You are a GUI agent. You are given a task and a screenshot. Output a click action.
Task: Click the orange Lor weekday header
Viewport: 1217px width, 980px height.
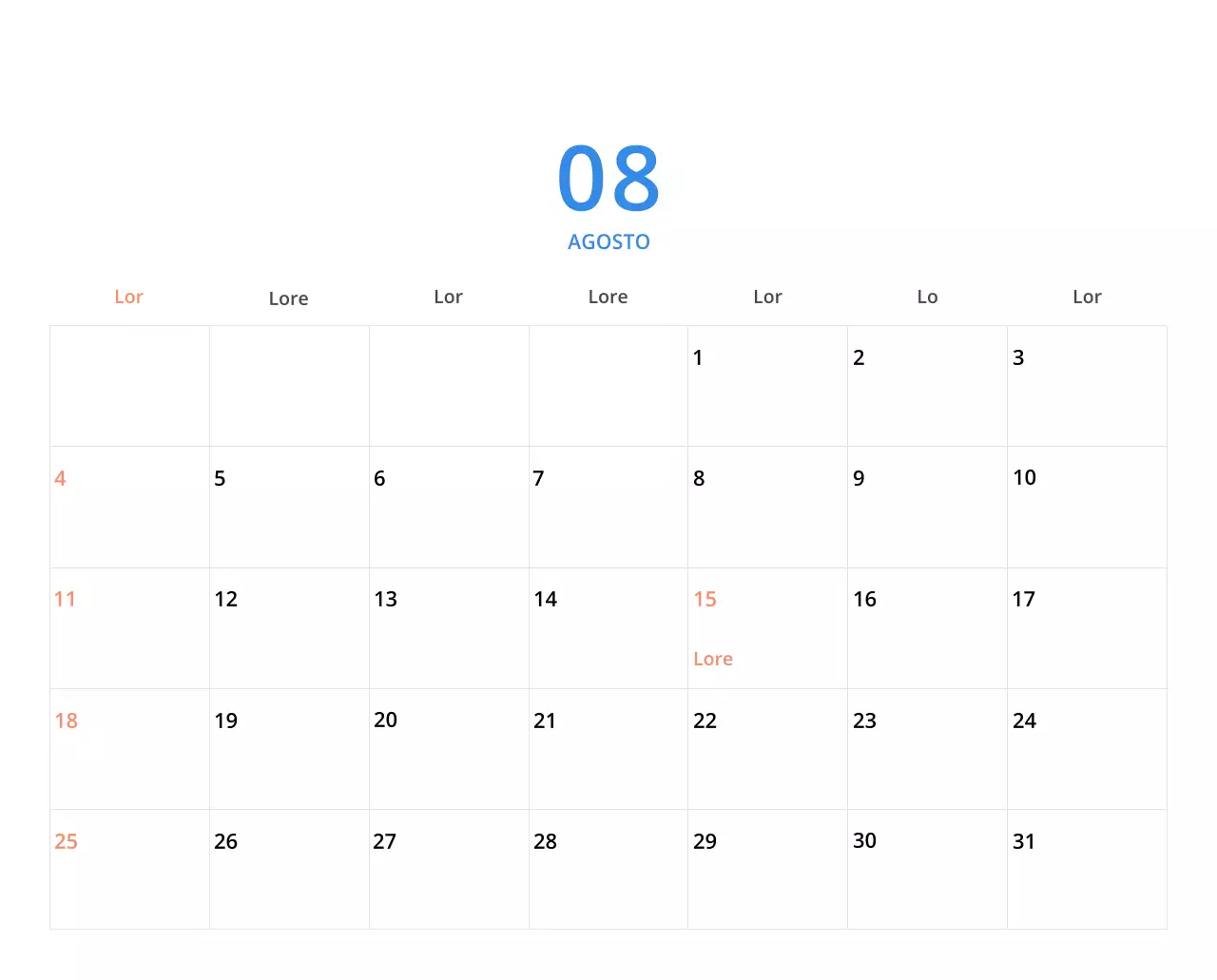pyautogui.click(x=128, y=297)
